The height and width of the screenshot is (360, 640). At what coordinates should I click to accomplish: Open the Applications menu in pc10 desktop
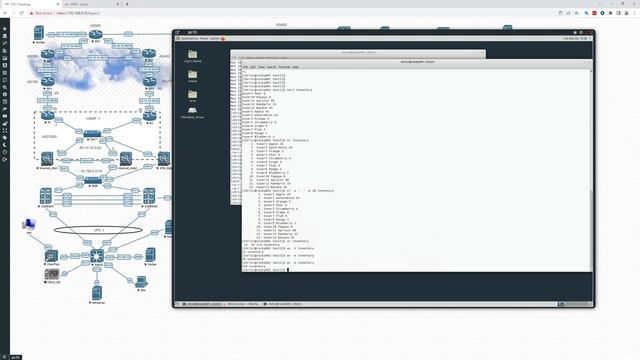(189, 38)
